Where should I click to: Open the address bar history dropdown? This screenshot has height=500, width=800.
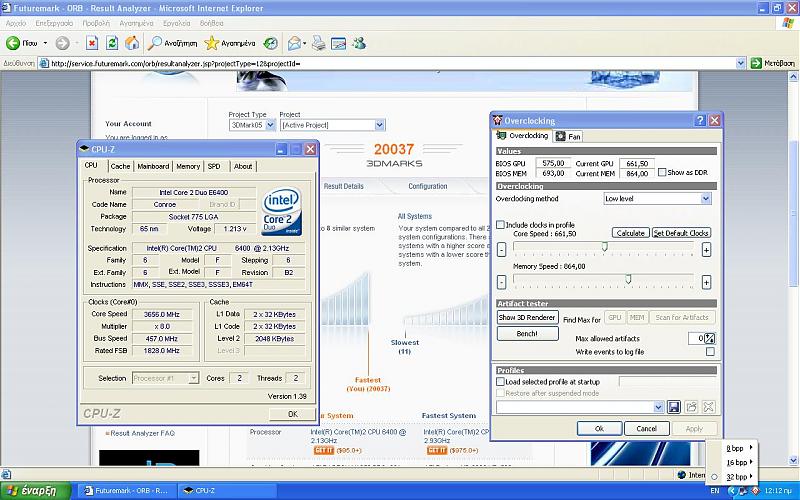pyautogui.click(x=740, y=63)
